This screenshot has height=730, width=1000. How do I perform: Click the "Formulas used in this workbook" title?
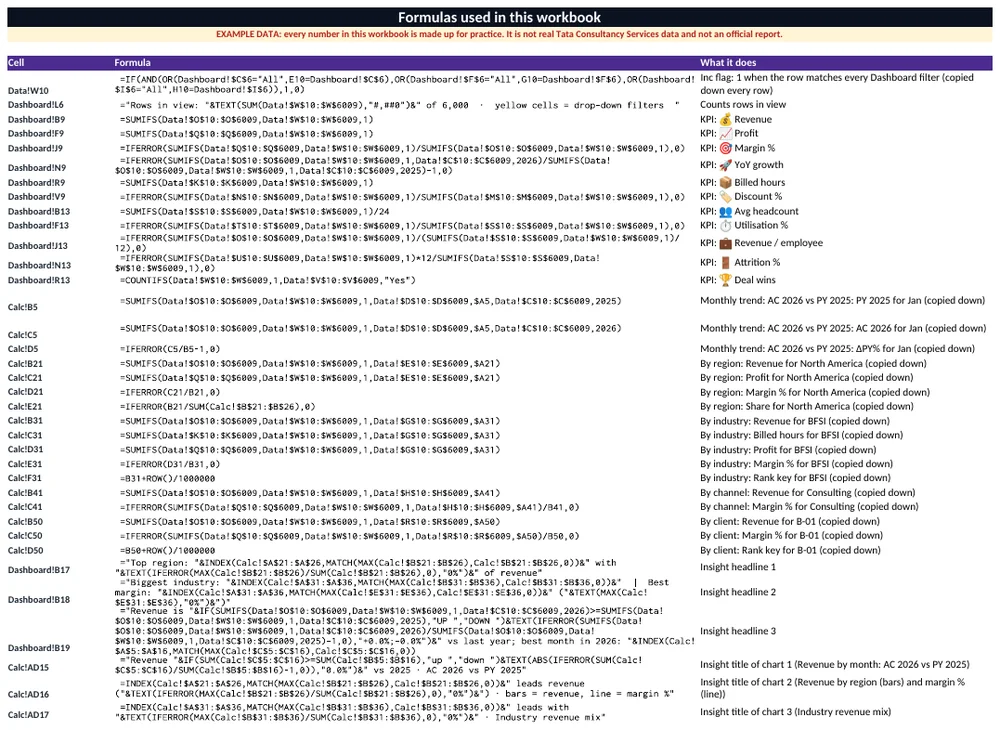click(x=499, y=17)
